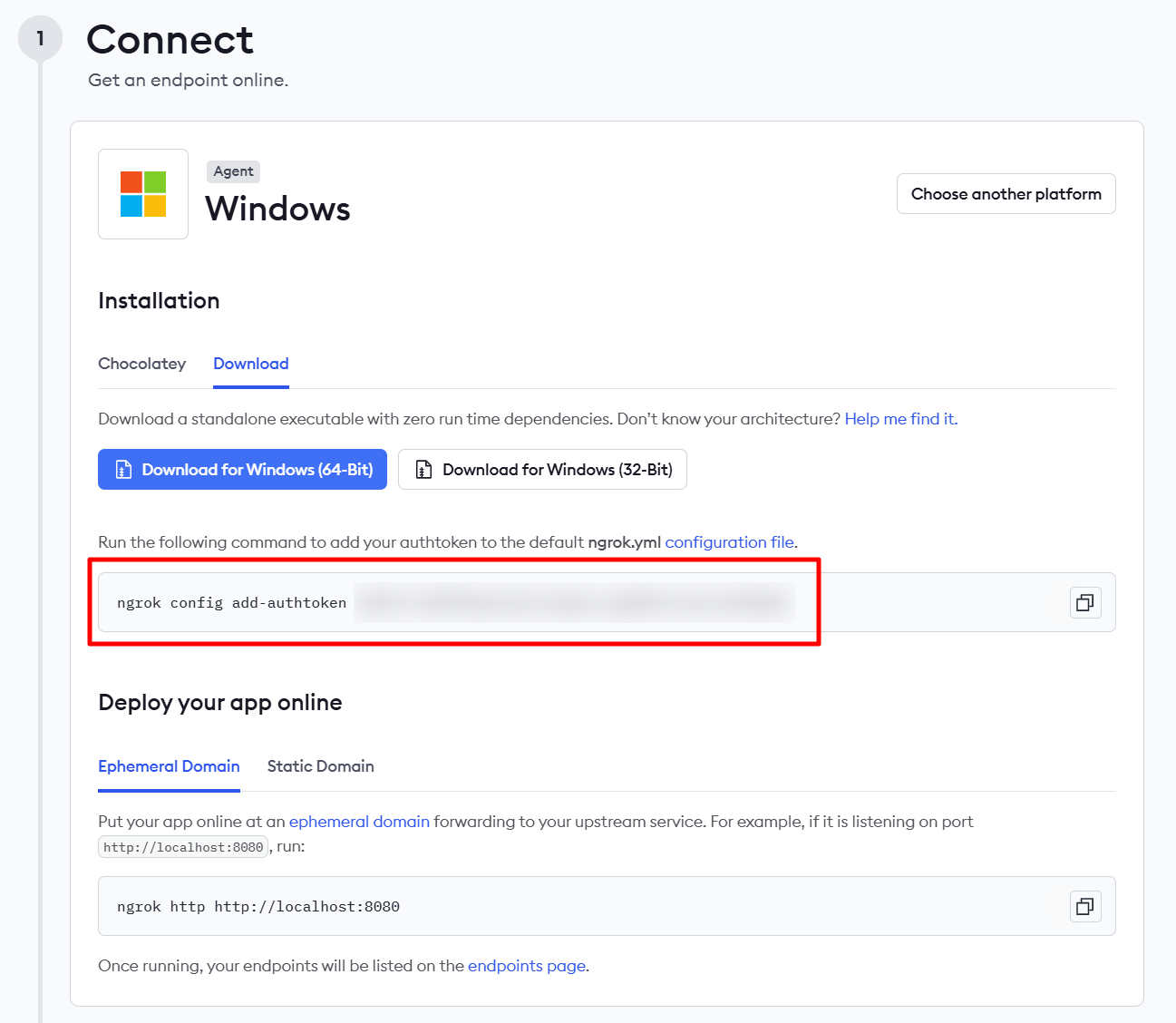
Task: Switch to the Chocolatey installation tab
Action: (141, 364)
